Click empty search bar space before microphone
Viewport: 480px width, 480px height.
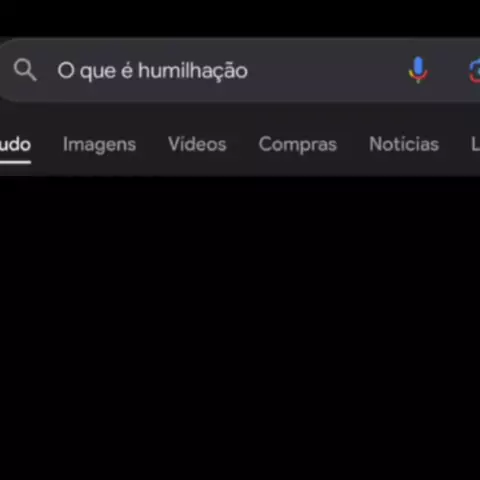(x=327, y=71)
